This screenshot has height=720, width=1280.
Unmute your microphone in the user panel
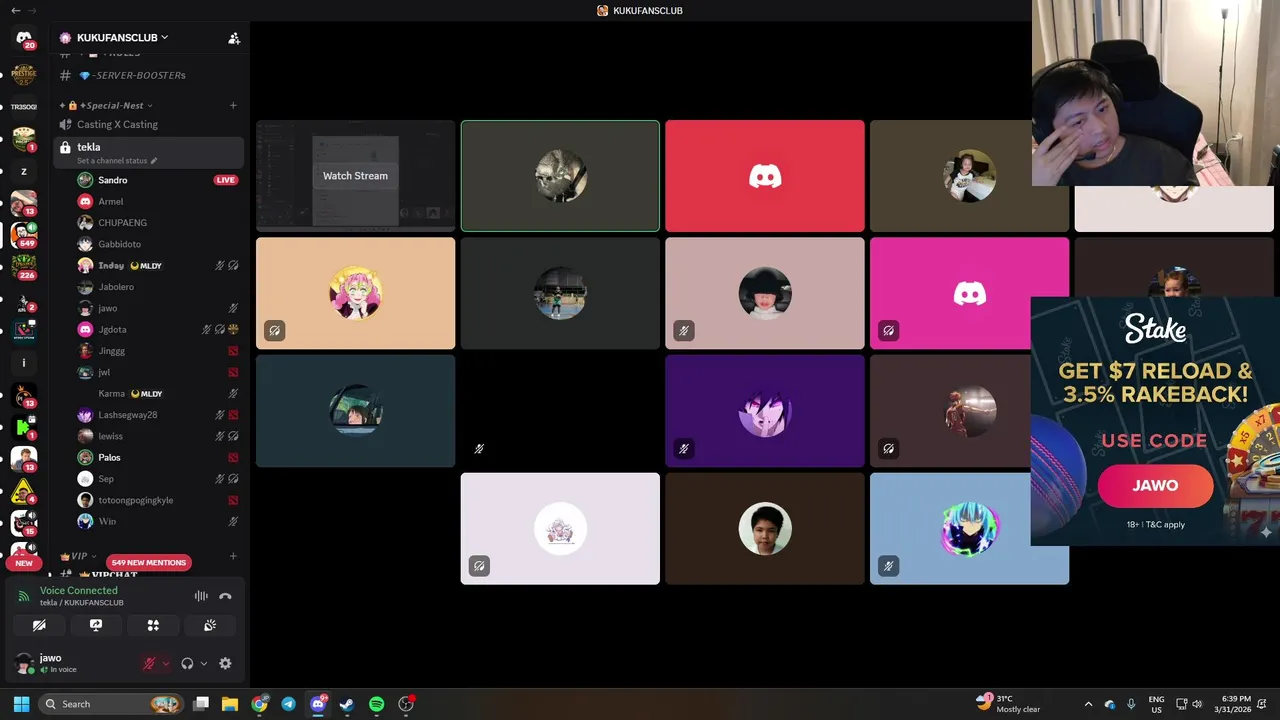(149, 663)
